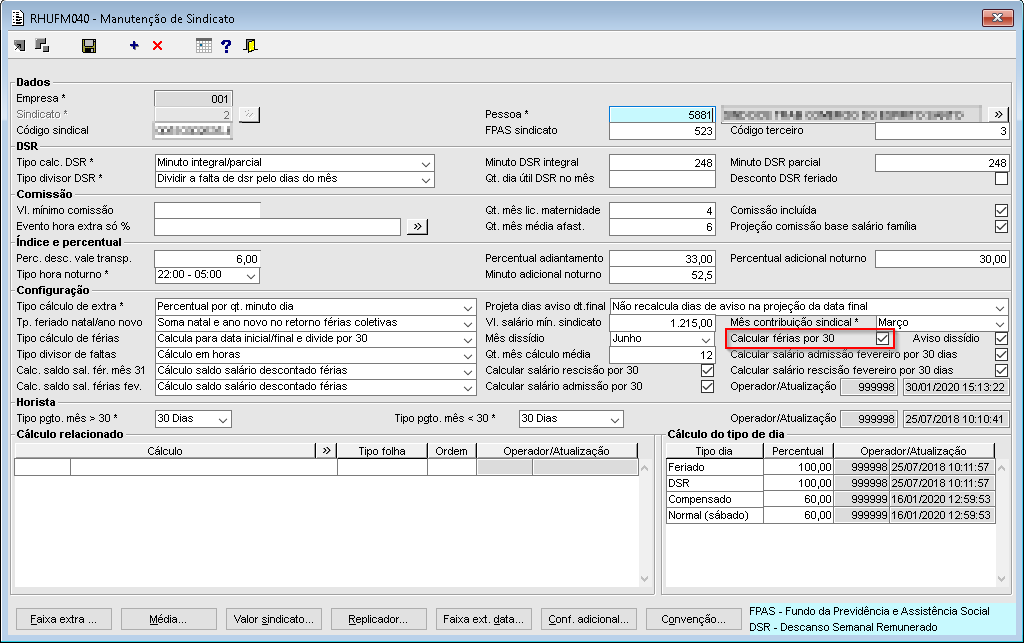The image size is (1024, 644).
Task: Open Valor sindicato... button
Action: 274,619
